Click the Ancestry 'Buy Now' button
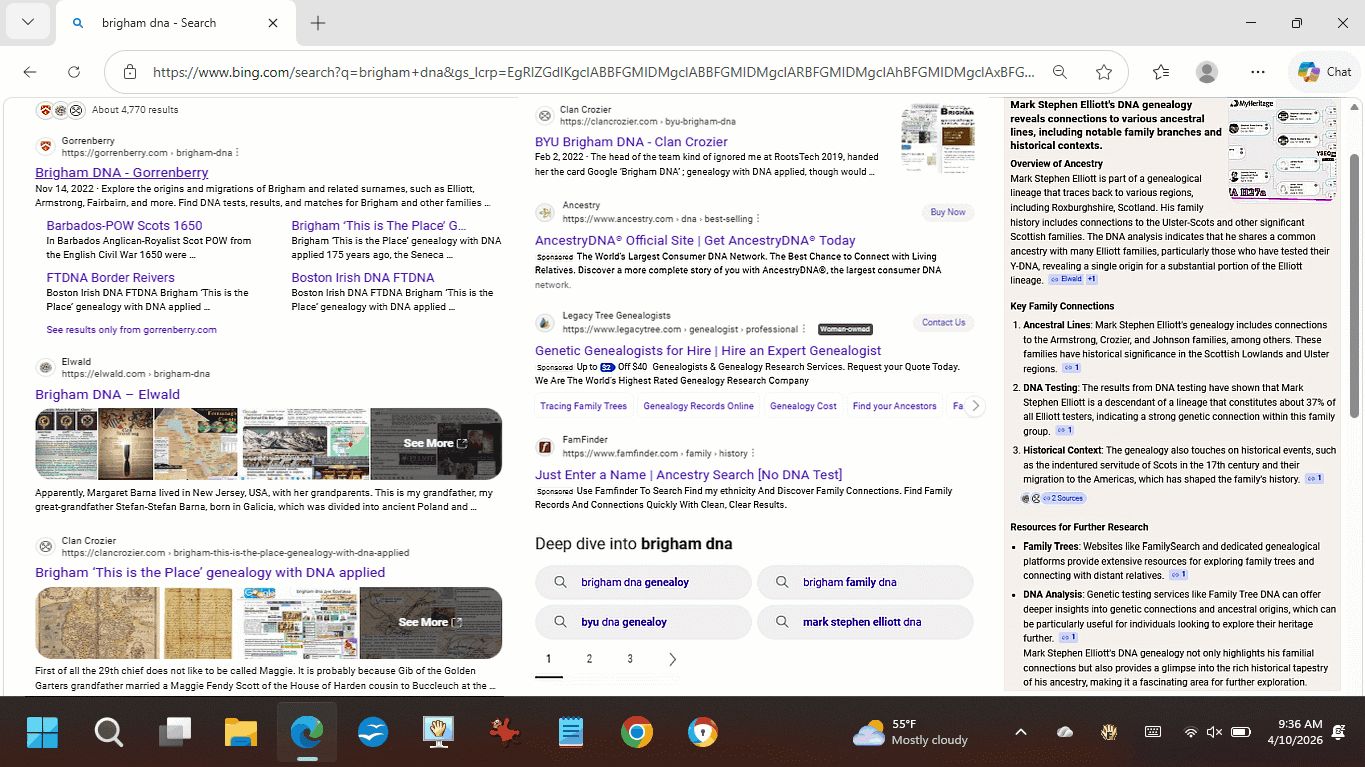Image resolution: width=1365 pixels, height=767 pixels. [947, 212]
